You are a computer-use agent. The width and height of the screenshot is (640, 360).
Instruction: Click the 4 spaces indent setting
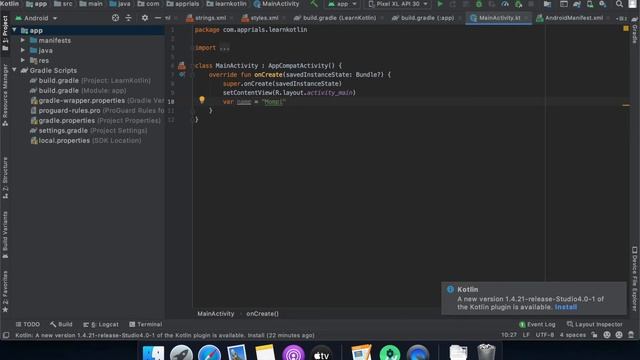click(572, 335)
